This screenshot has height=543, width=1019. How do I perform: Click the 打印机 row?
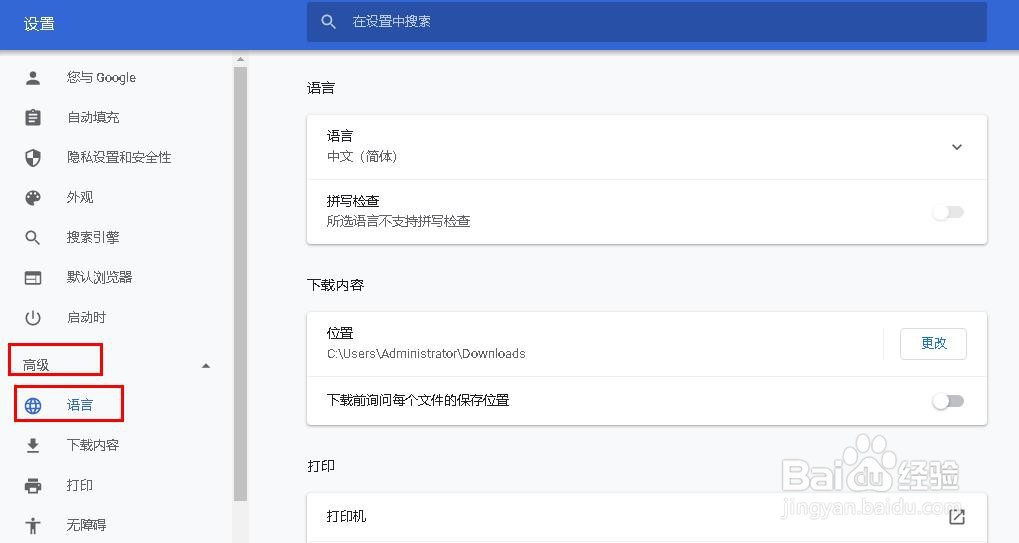(647, 516)
